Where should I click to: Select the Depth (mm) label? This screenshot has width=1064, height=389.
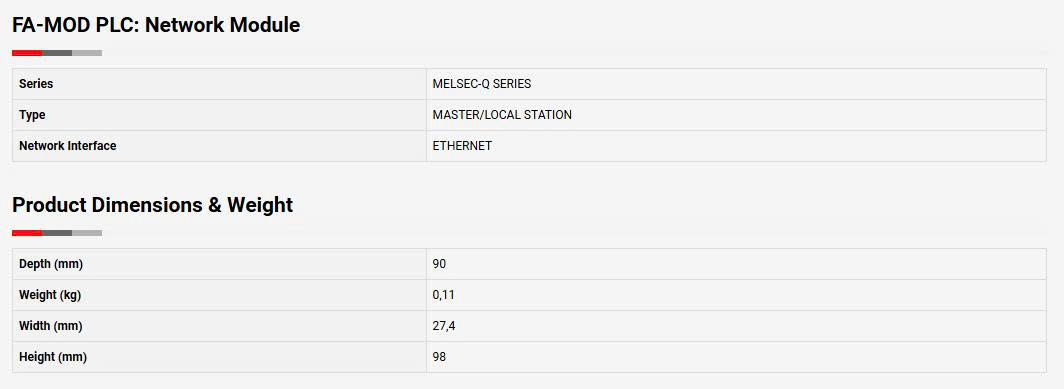coord(51,264)
